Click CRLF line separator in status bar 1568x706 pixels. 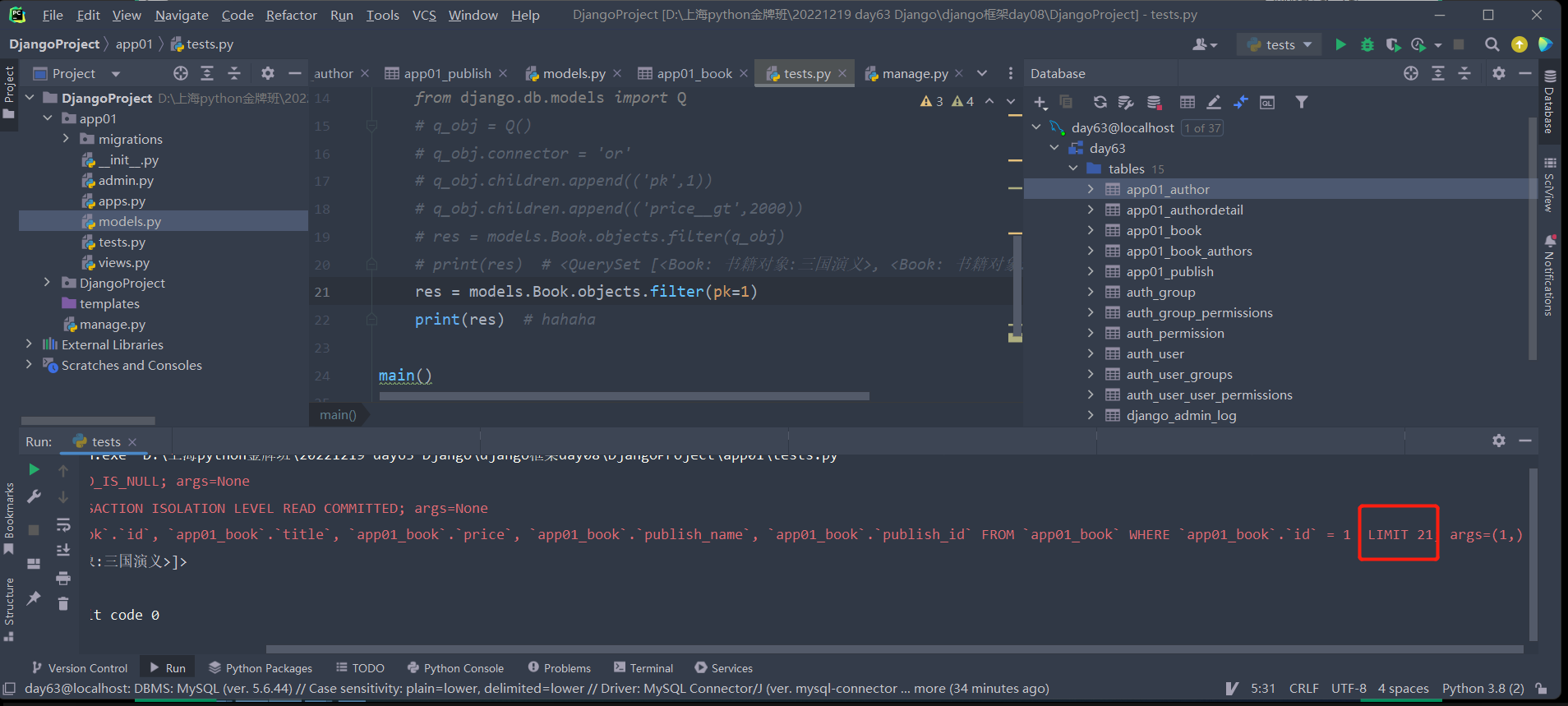[x=1303, y=689]
